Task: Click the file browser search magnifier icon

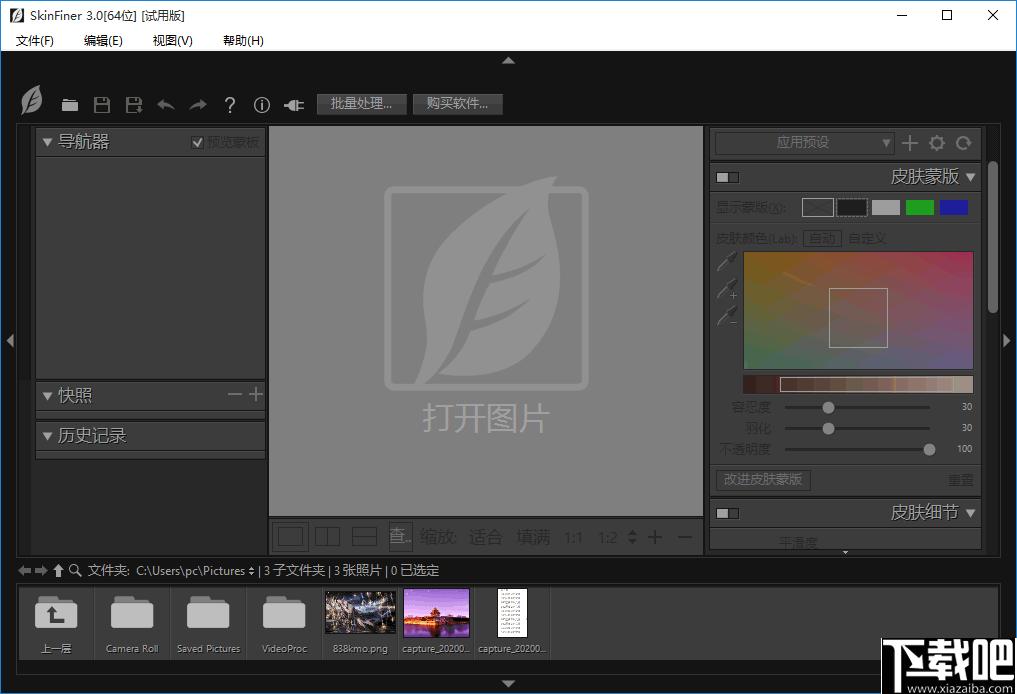Action: coord(75,570)
